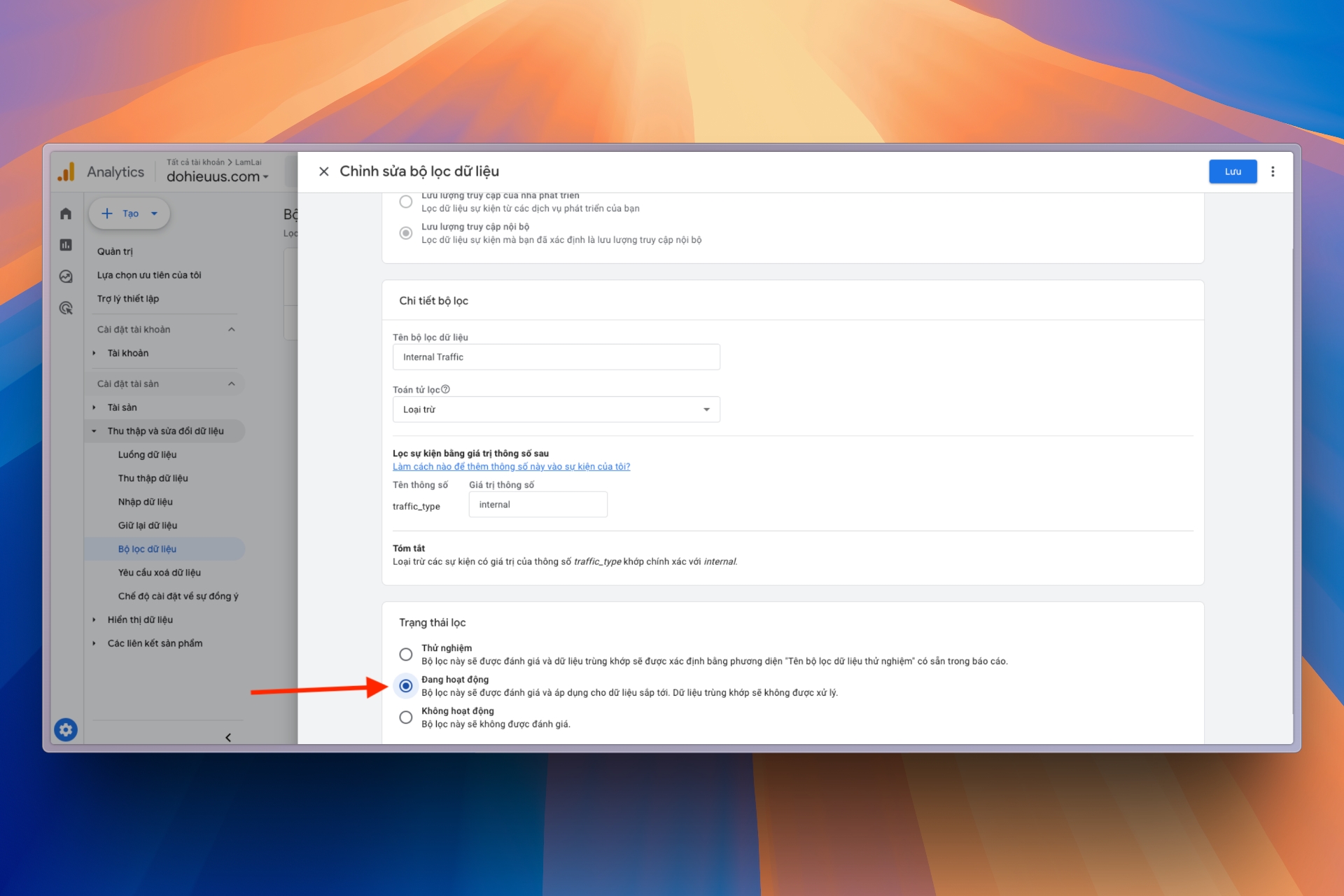Click the Internal Traffic filter name field
Screen dimensions: 1344x896
tap(556, 357)
